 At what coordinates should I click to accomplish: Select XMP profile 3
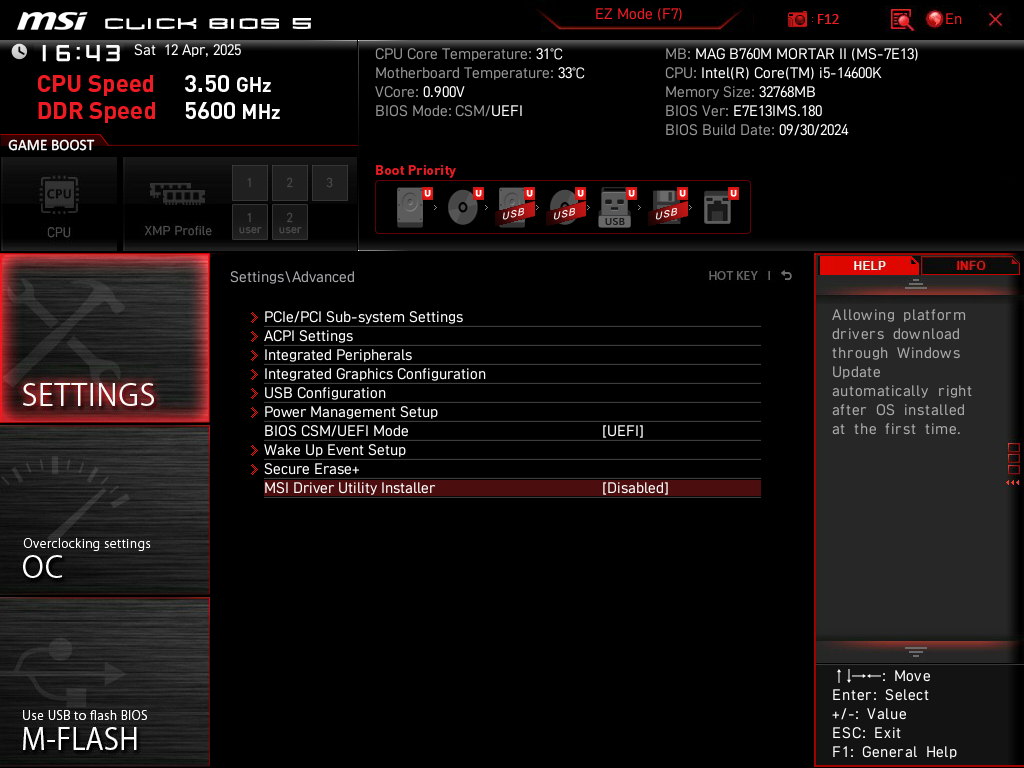tap(329, 183)
